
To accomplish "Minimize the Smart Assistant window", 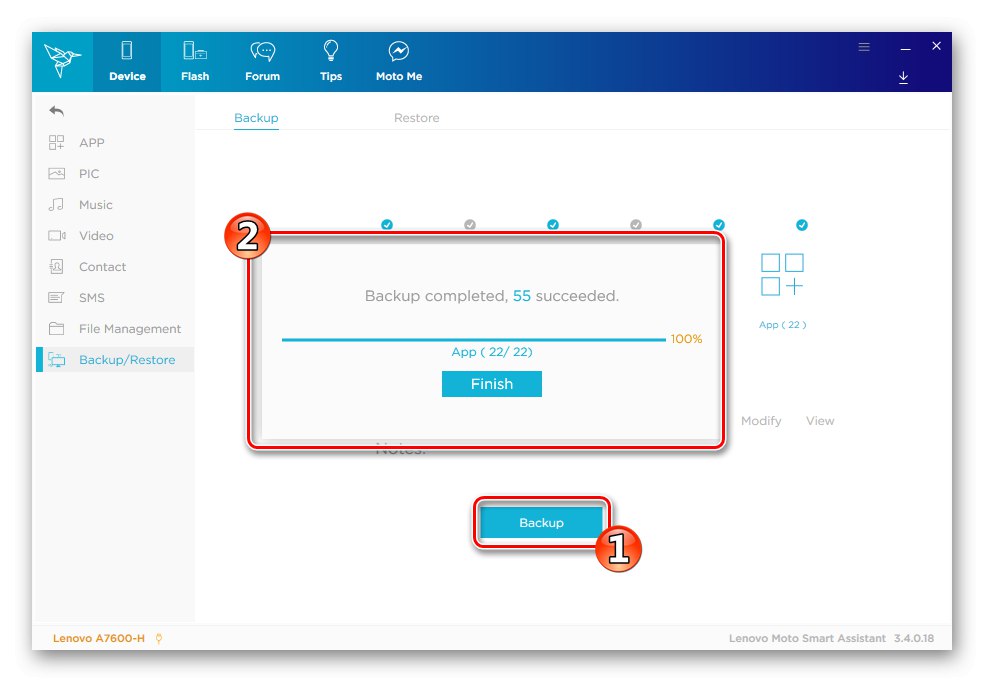I will (905, 48).
